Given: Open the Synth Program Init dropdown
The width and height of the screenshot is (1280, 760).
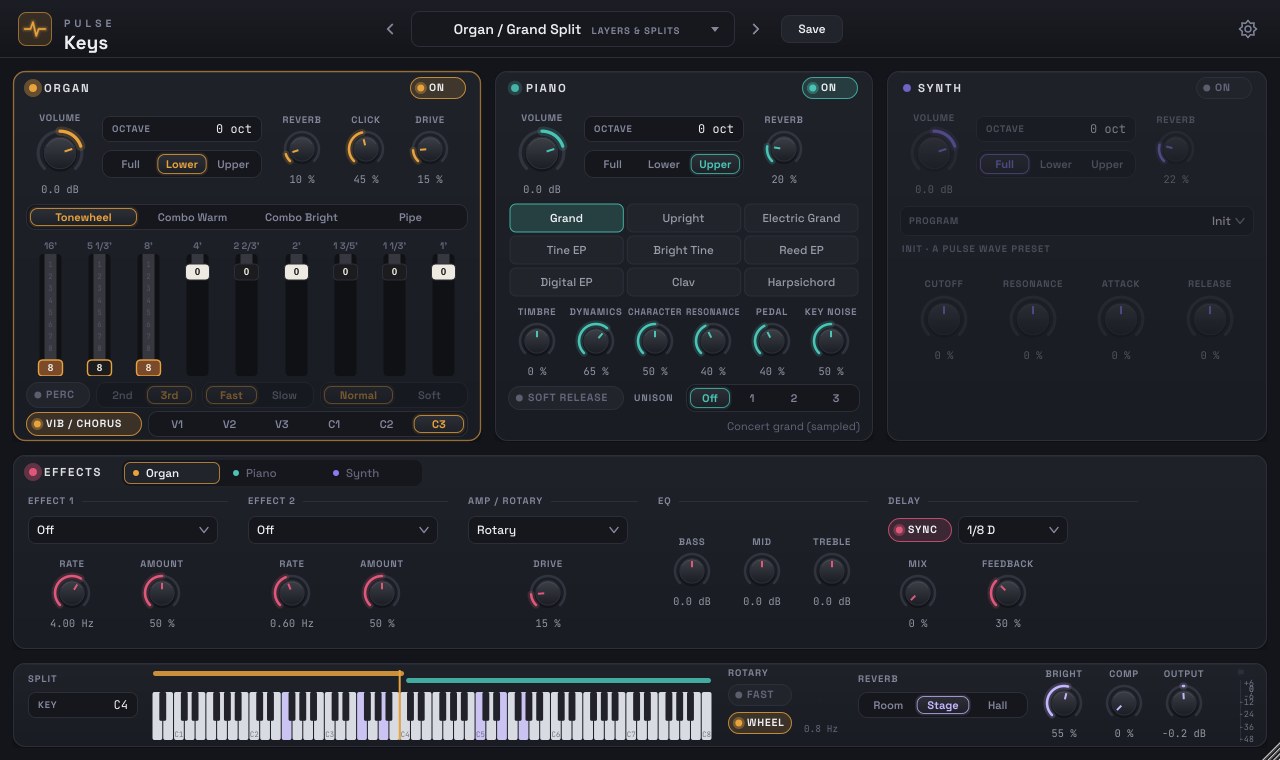Looking at the screenshot, I should coord(1078,221).
